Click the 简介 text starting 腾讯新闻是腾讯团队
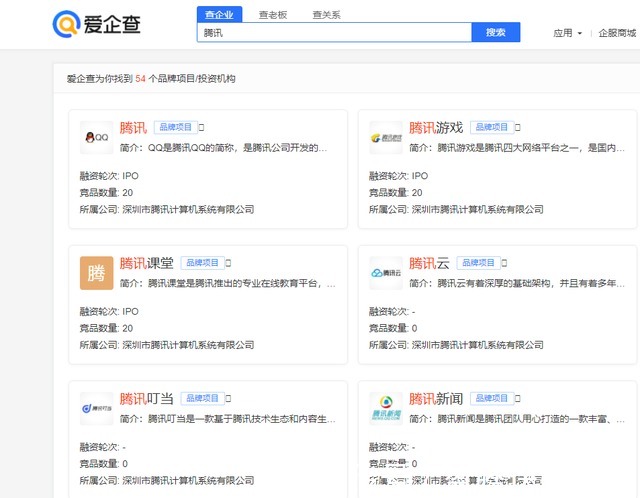Screen dimensions: 640x498 click(517, 419)
